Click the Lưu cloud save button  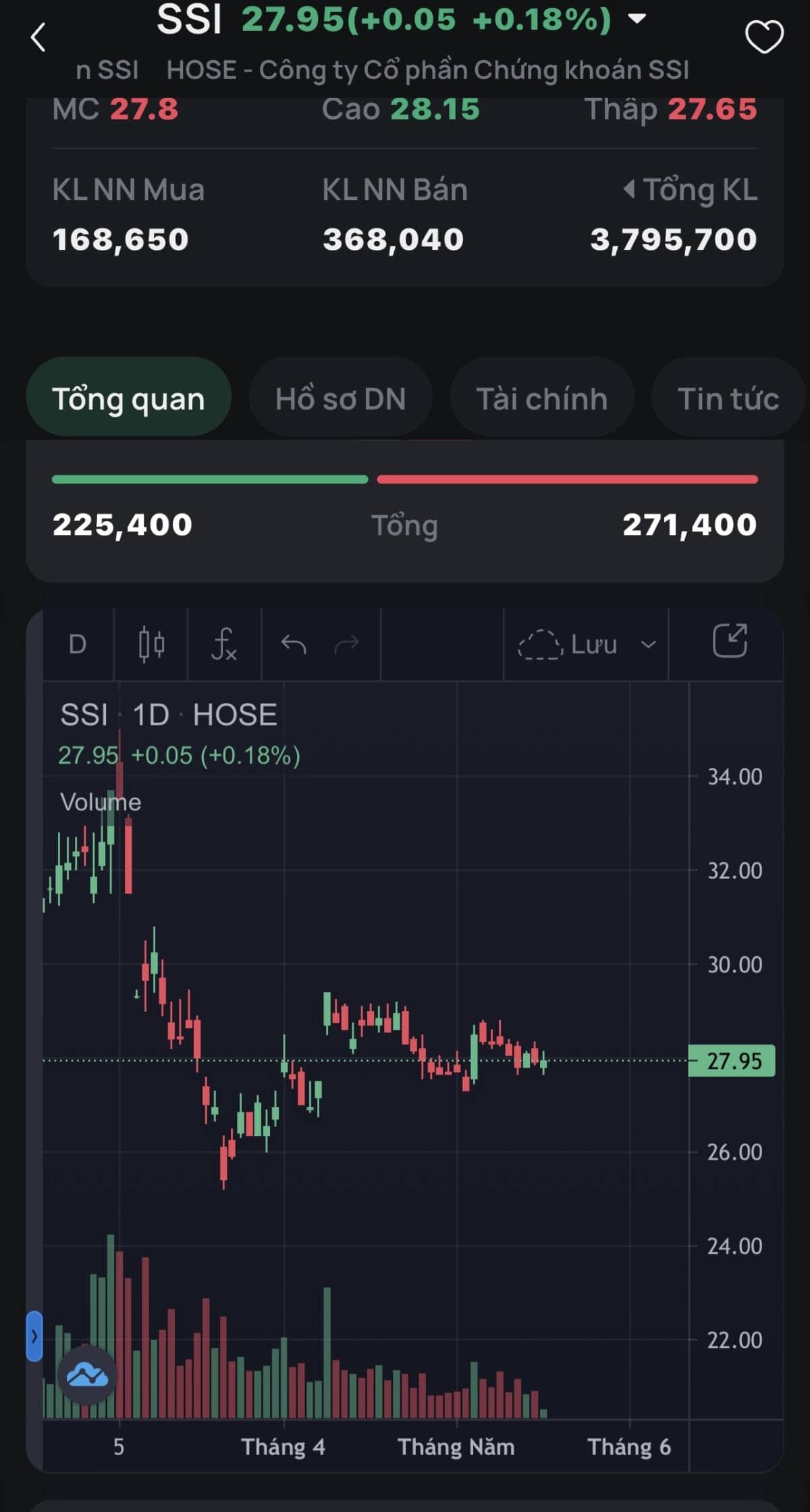coord(568,644)
